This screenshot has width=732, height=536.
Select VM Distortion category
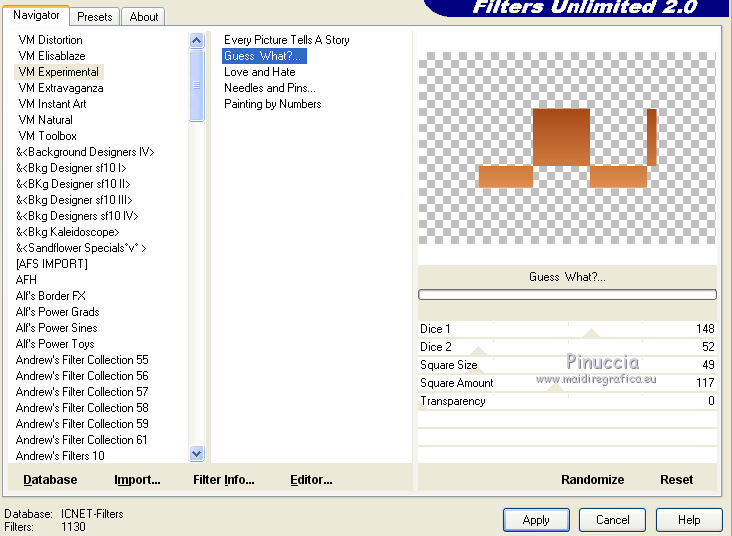(x=50, y=40)
